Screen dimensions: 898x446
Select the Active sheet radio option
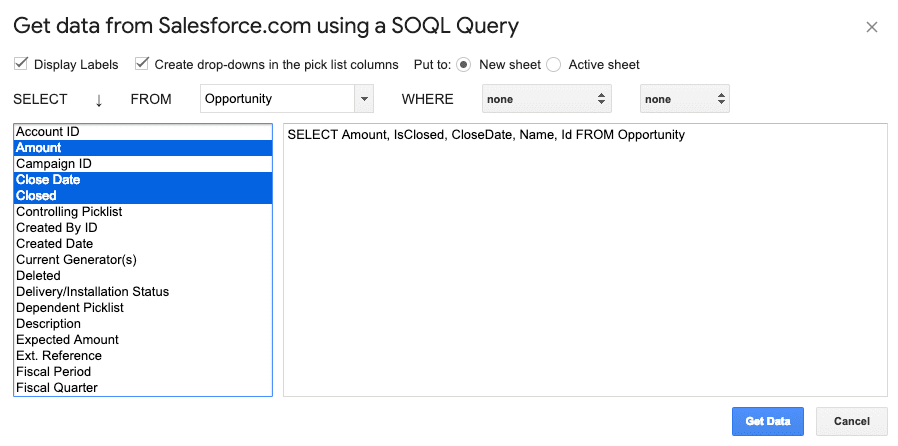(x=553, y=65)
